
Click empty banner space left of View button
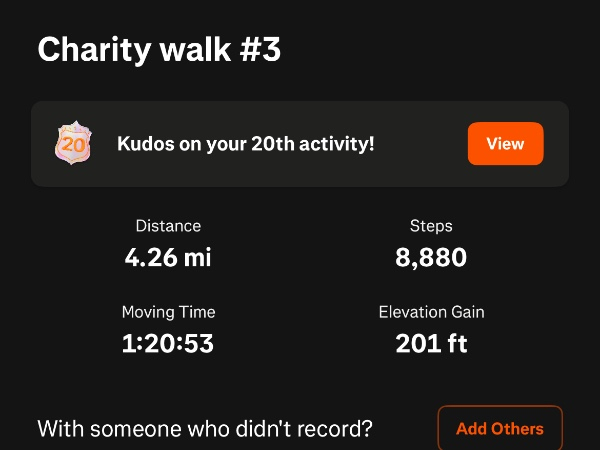click(420, 144)
